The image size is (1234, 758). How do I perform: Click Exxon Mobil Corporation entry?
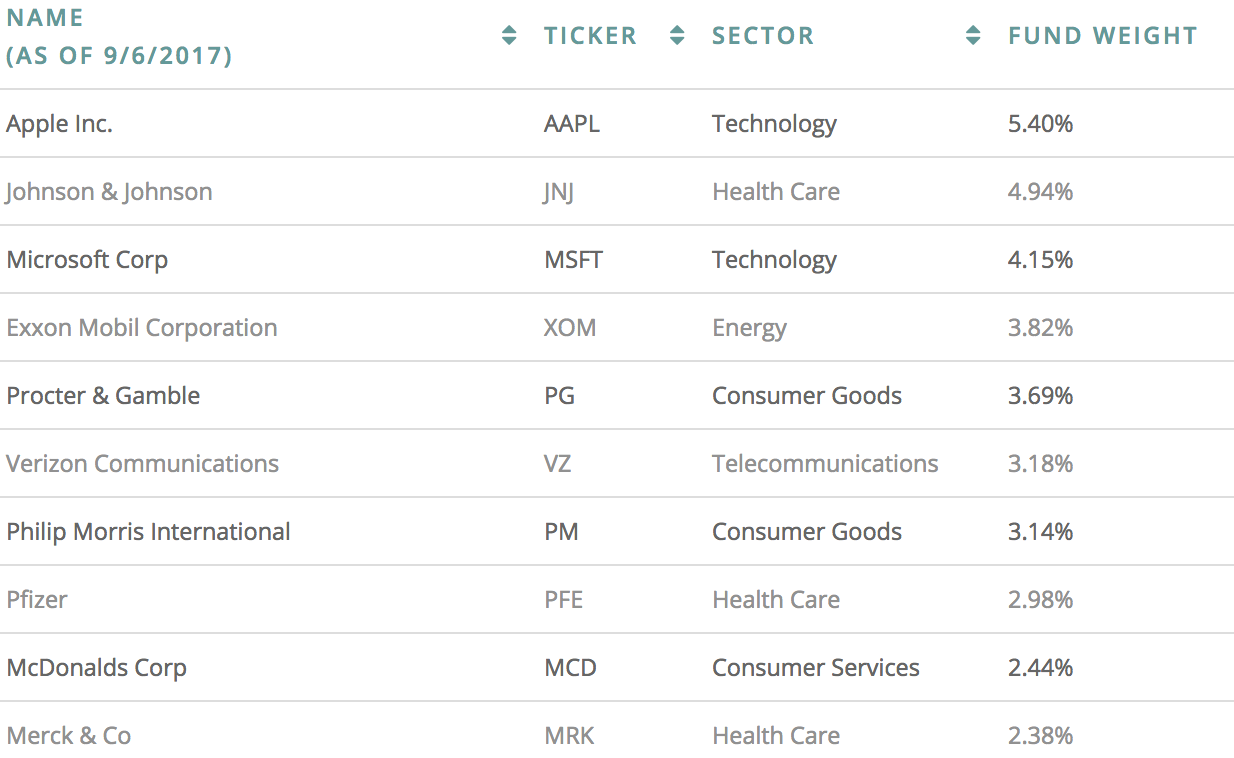142,328
